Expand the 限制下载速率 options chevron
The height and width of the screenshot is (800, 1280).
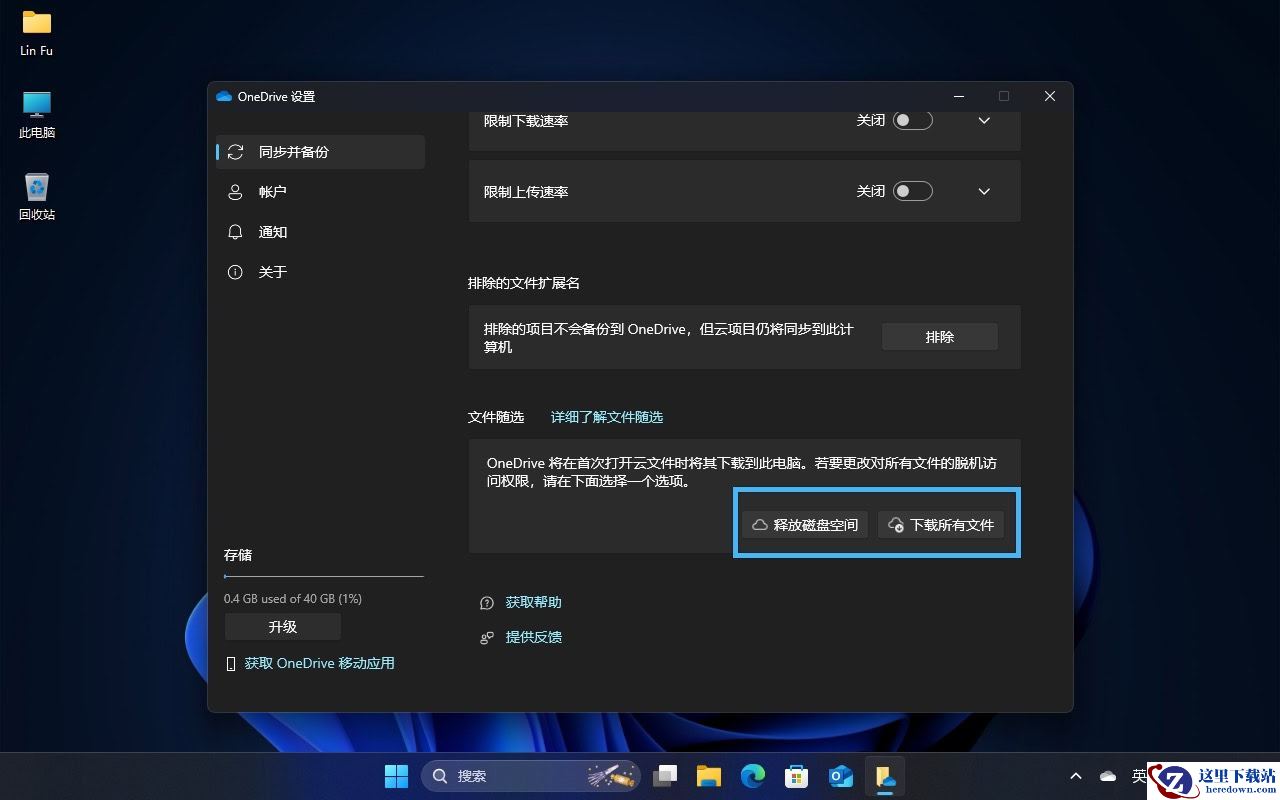tap(984, 120)
